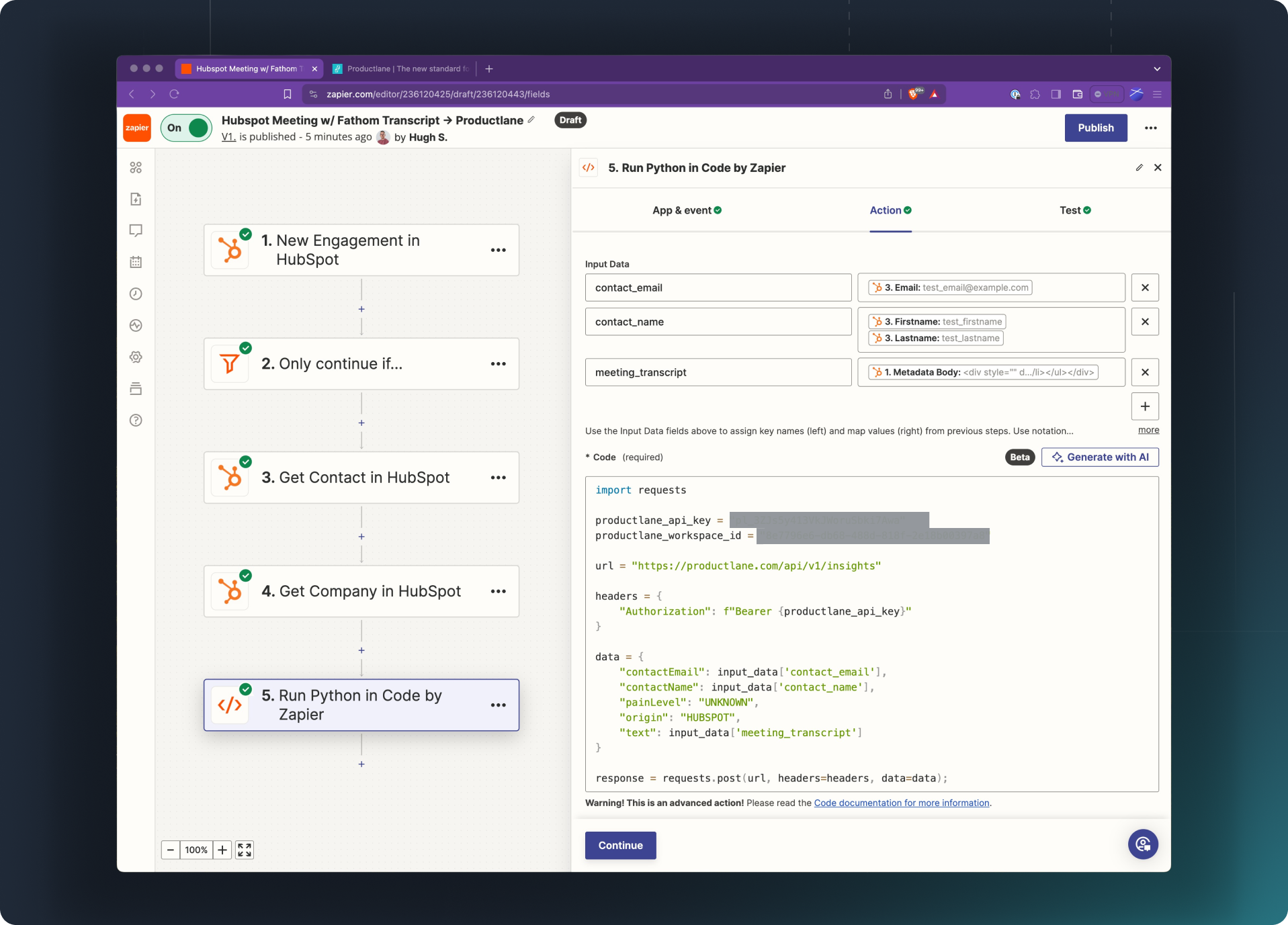Open the Zap runs clock icon in the sidebar
The width and height of the screenshot is (1288, 925).
tap(136, 294)
